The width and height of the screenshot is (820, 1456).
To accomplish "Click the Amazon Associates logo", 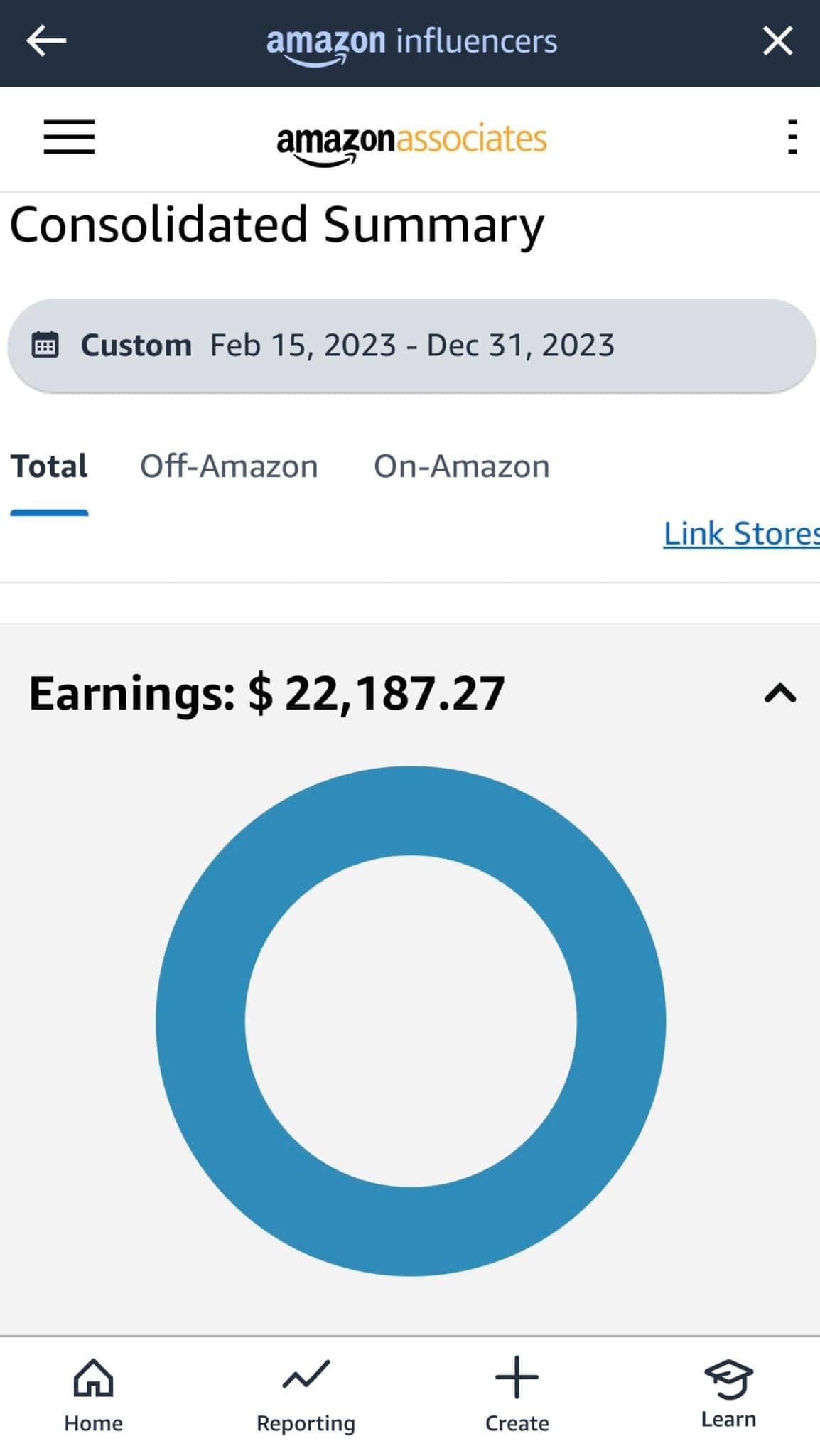I will [411, 141].
